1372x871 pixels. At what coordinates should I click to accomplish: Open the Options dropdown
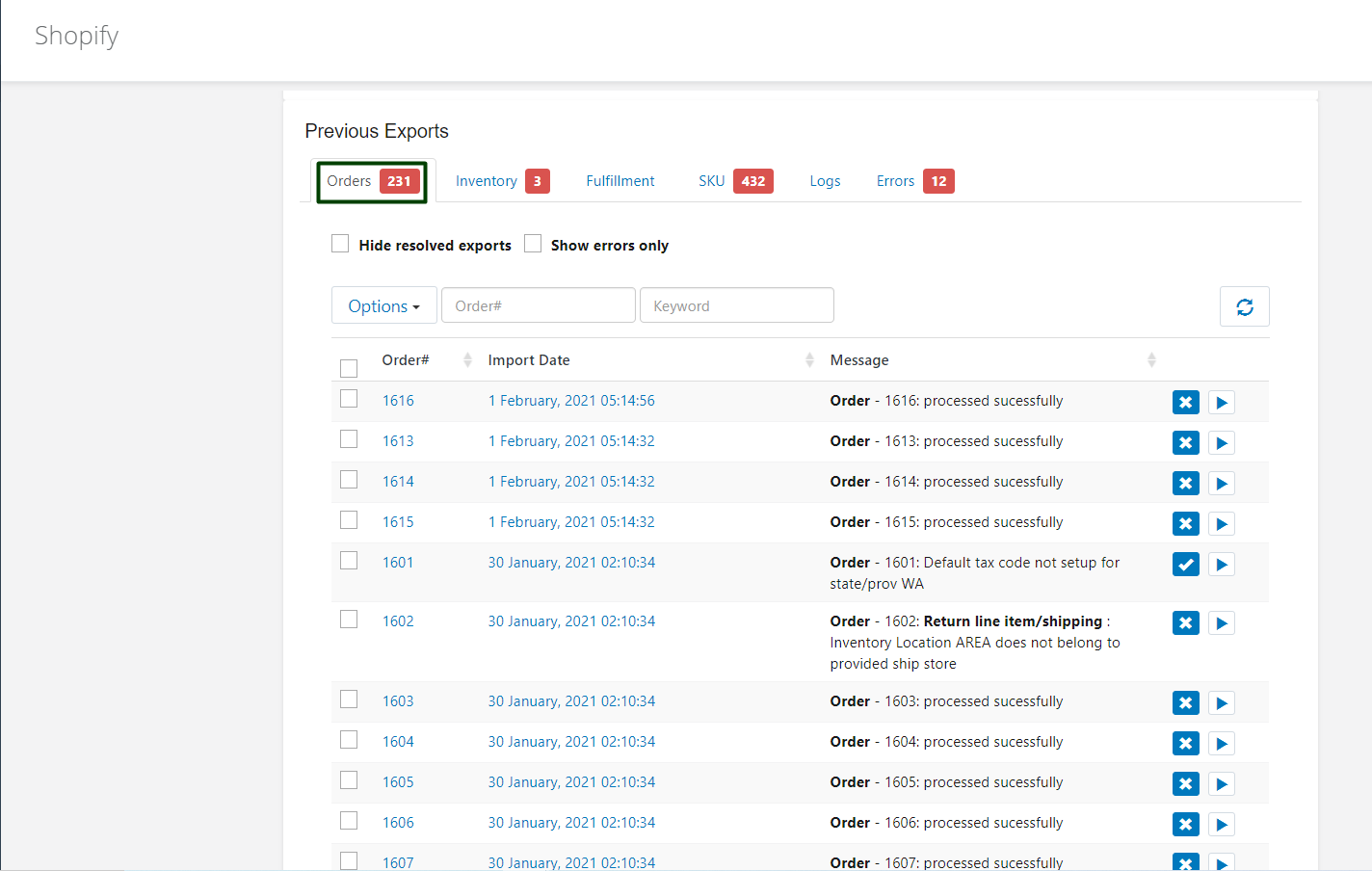(x=383, y=306)
